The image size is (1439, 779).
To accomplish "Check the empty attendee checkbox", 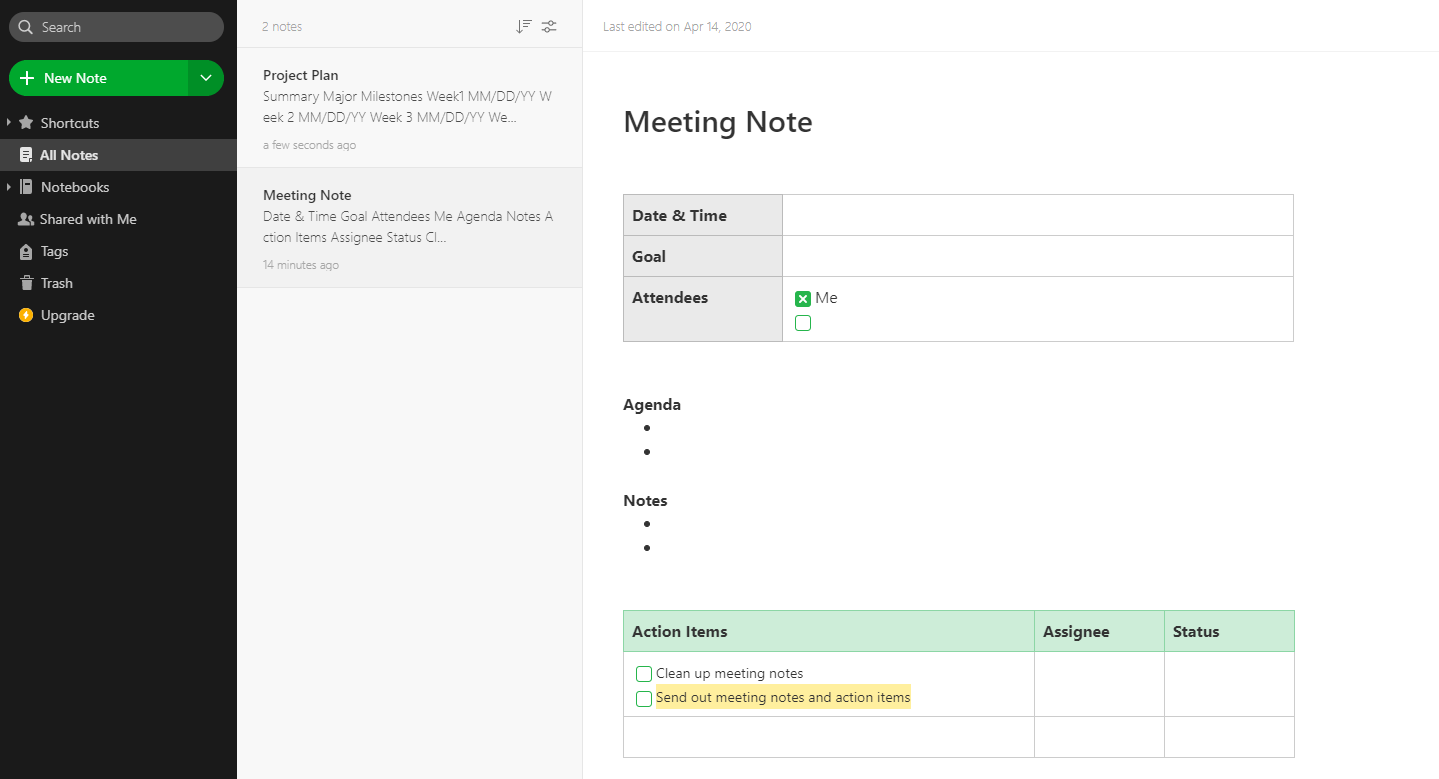I will [x=803, y=322].
